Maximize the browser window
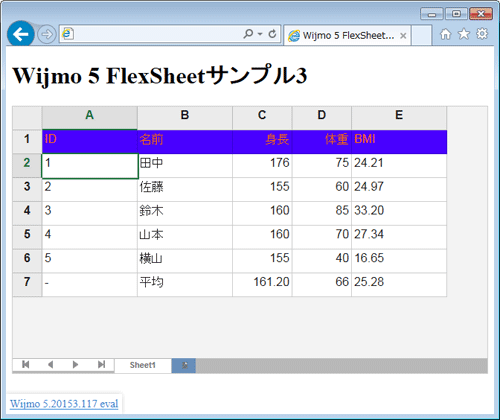 456,14
